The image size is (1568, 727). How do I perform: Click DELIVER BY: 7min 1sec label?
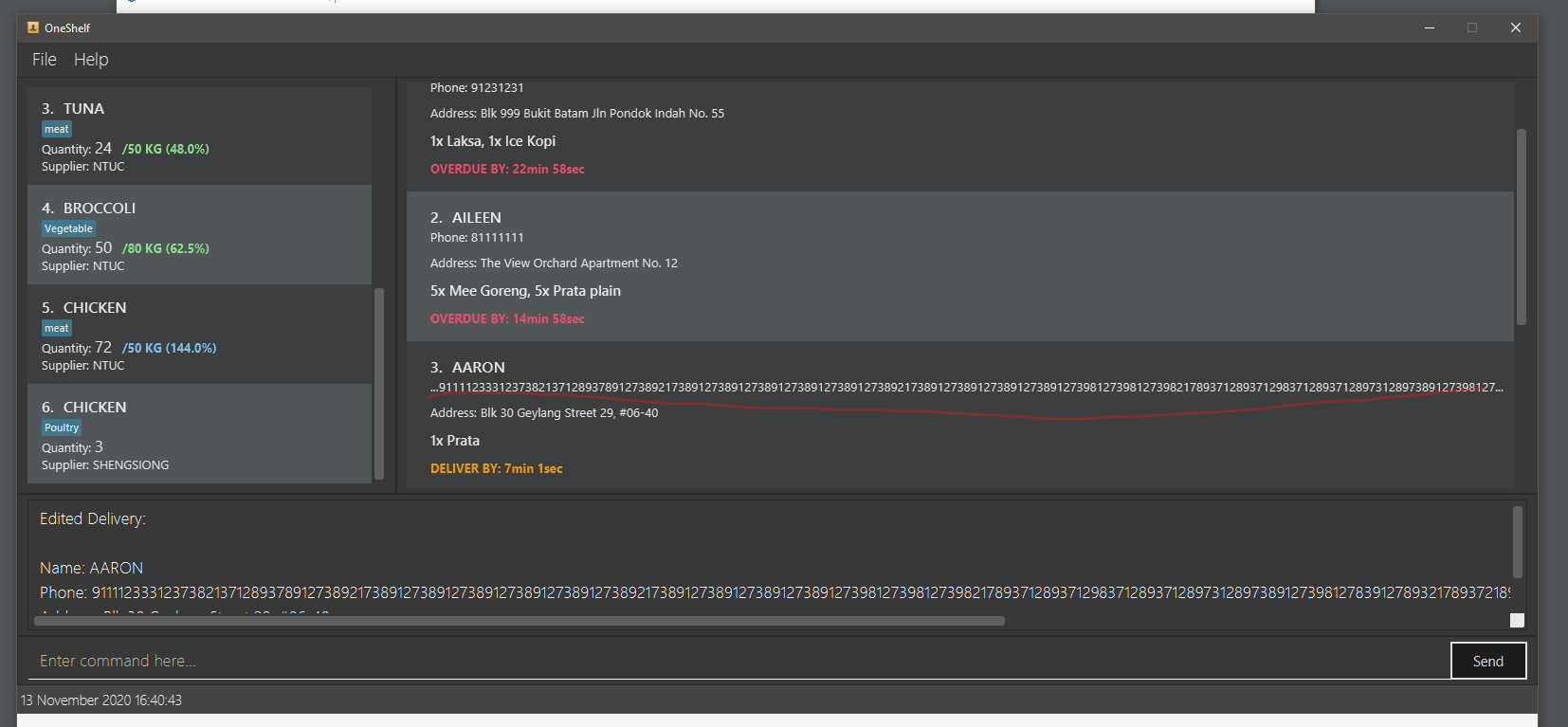coord(497,469)
